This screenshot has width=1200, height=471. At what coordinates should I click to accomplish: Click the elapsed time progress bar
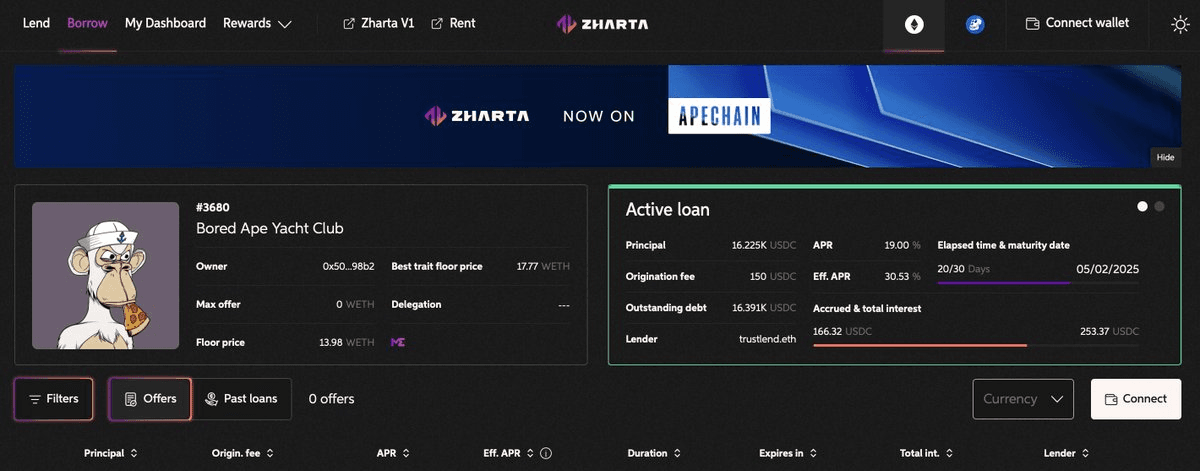point(1038,283)
